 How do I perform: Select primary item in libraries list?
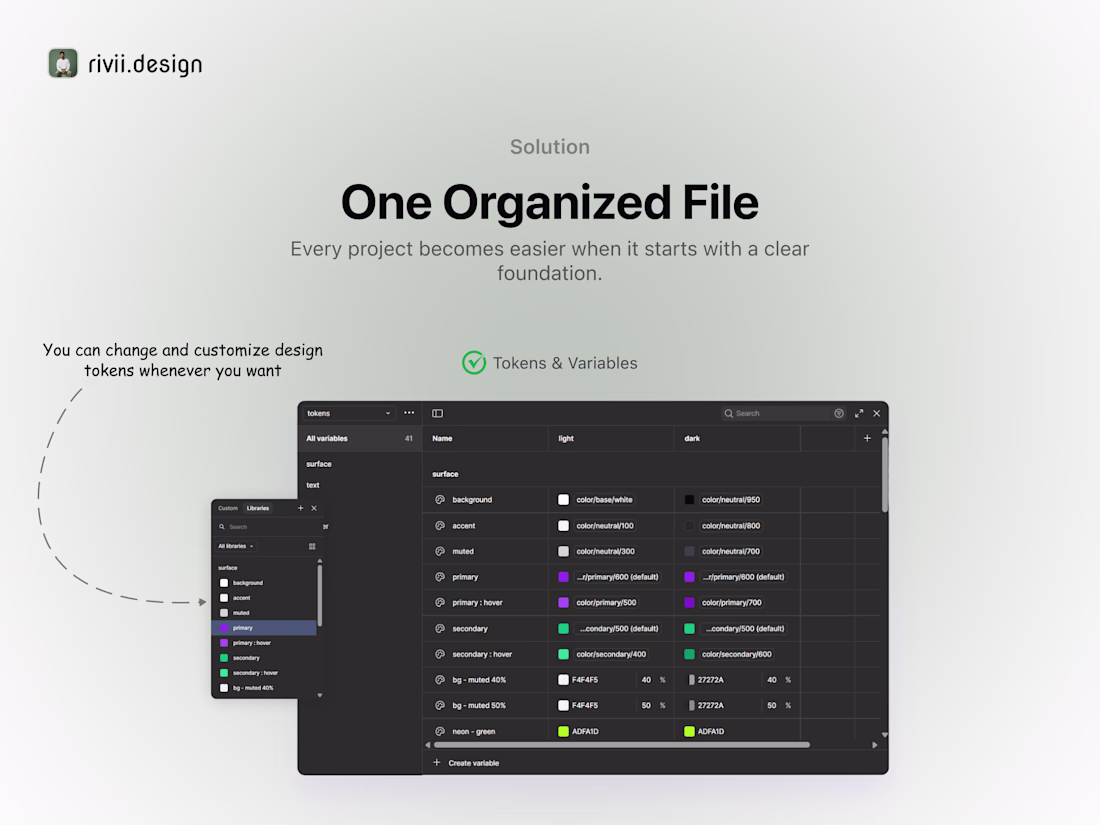[264, 628]
